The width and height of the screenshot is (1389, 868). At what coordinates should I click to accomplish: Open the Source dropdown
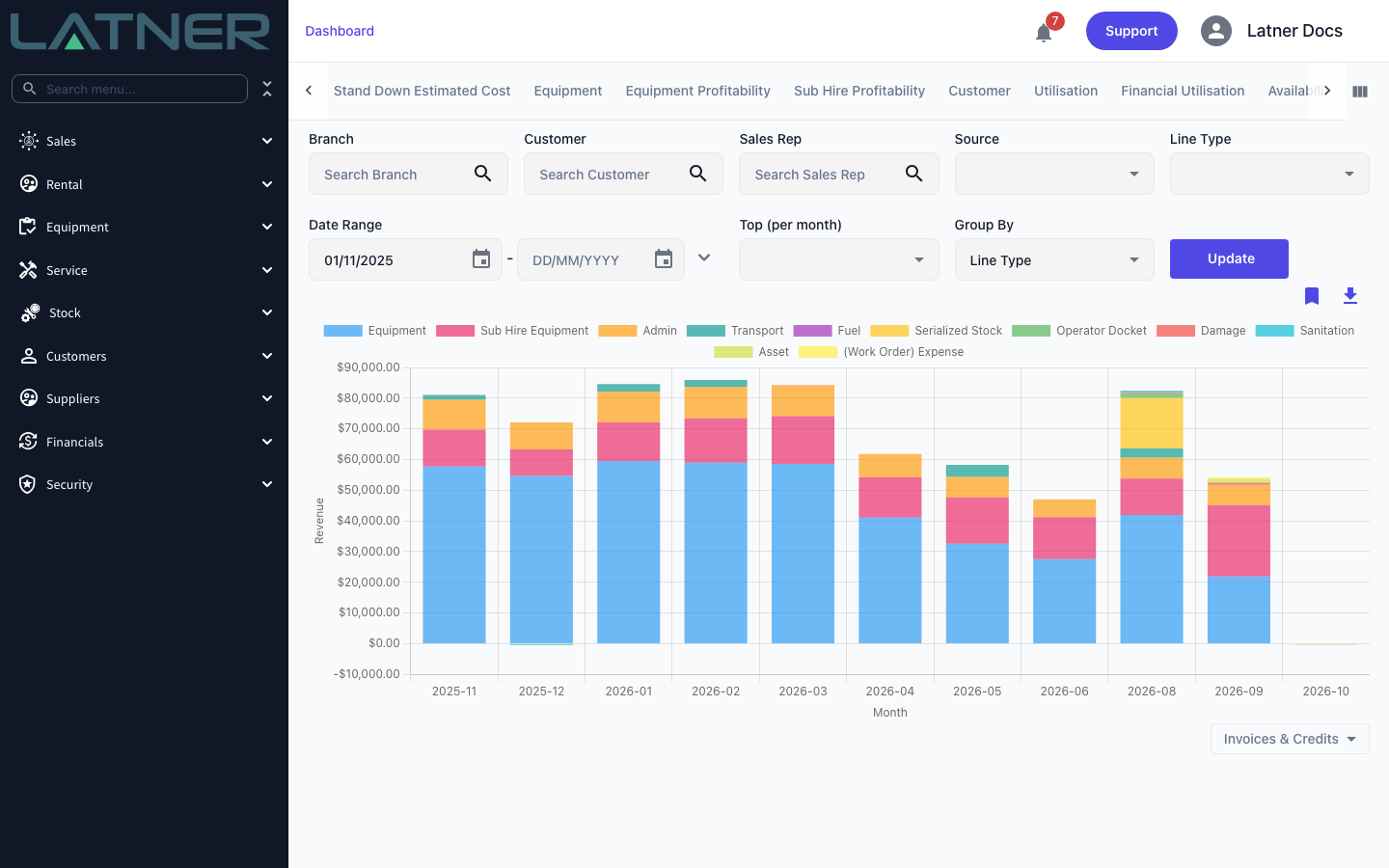pyautogui.click(x=1054, y=174)
